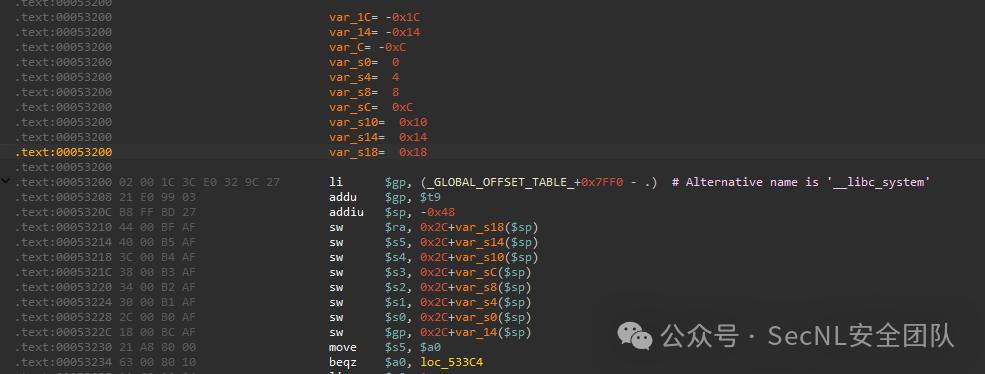Select the var_s18= 0x18 definition
985x374 pixels.
click(x=378, y=152)
